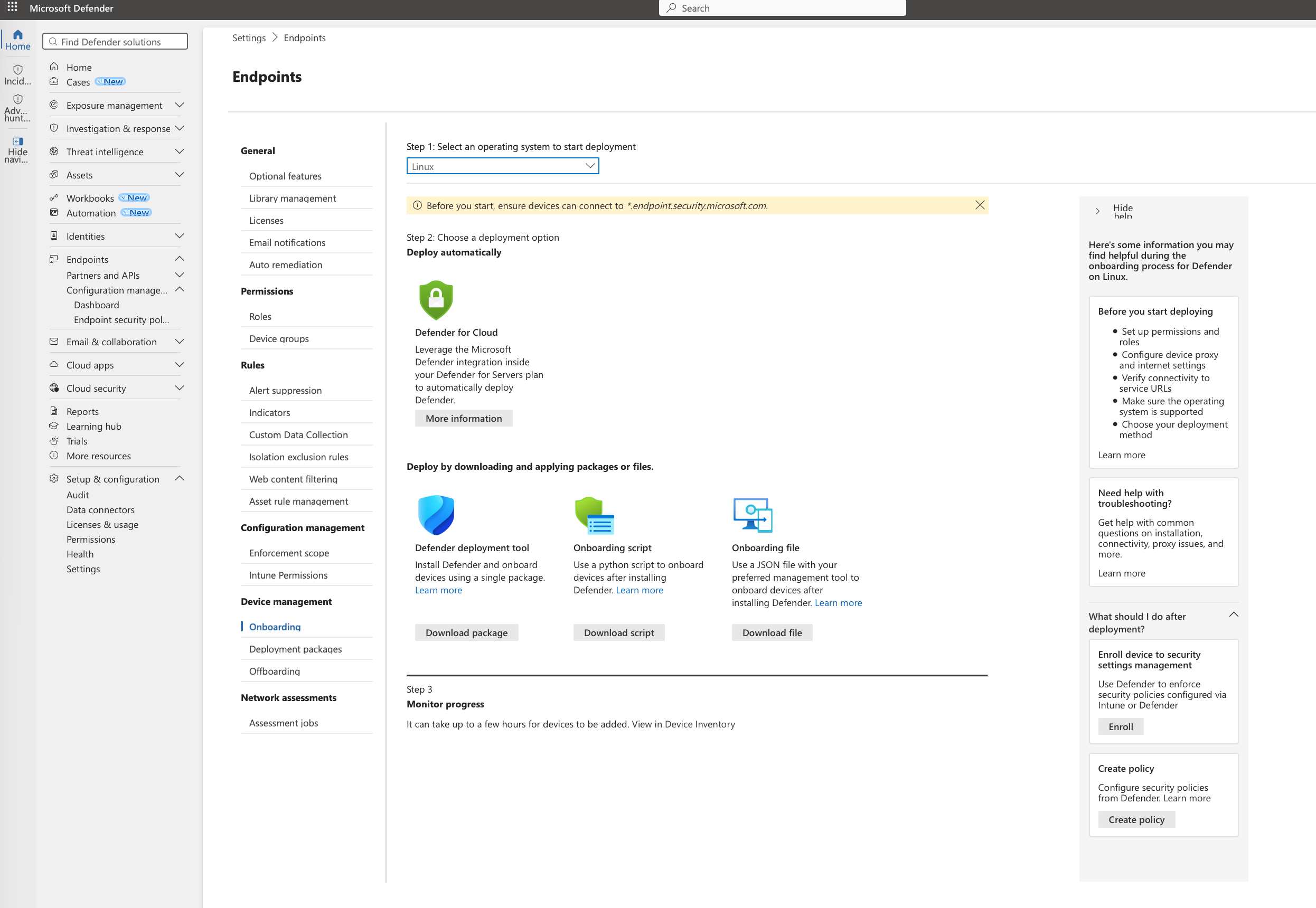The width and height of the screenshot is (1316, 908).
Task: Dismiss the connectivity warning banner
Action: tap(980, 205)
